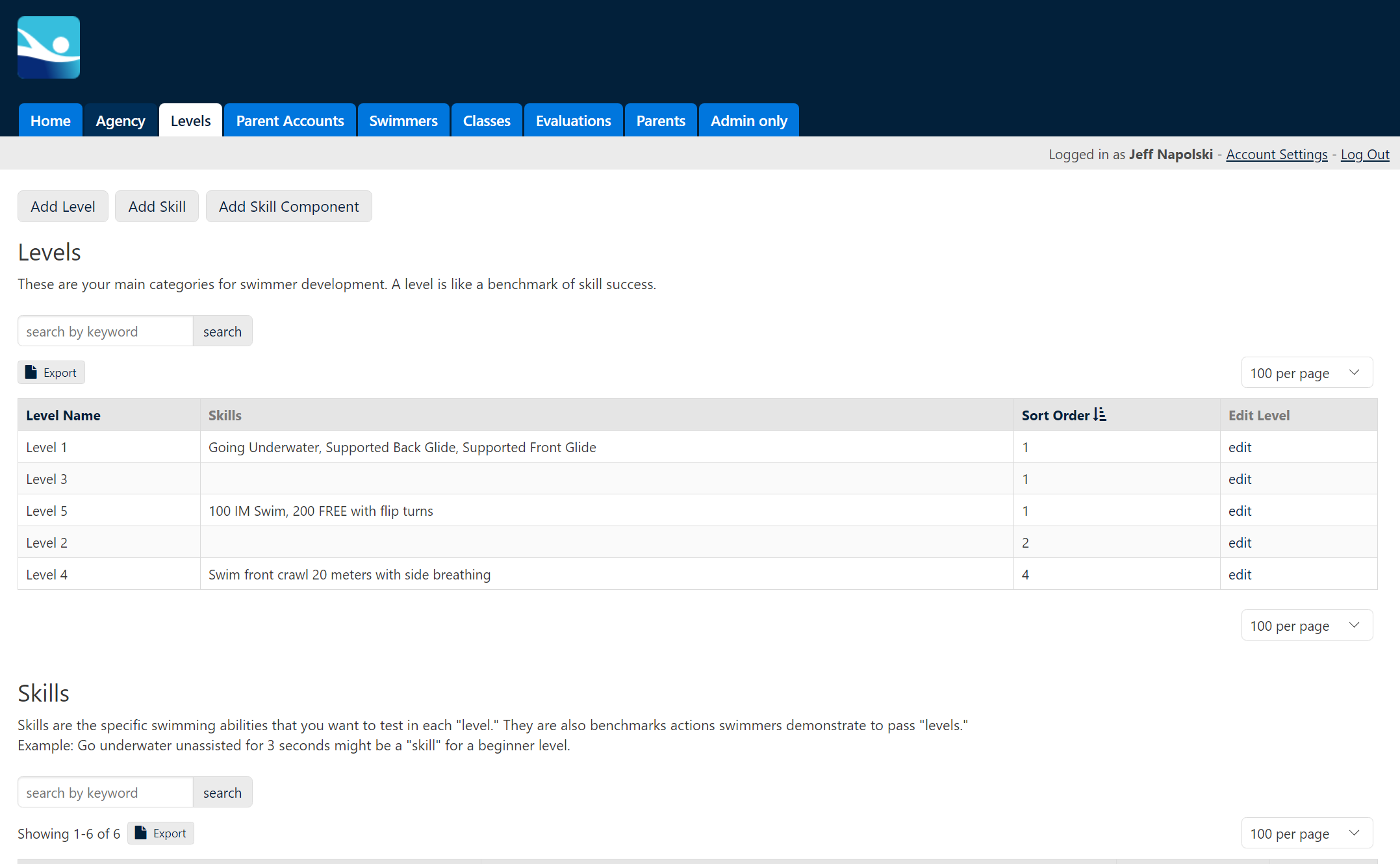The height and width of the screenshot is (864, 1400).
Task: Switch to the Swimmers tab
Action: tap(403, 121)
